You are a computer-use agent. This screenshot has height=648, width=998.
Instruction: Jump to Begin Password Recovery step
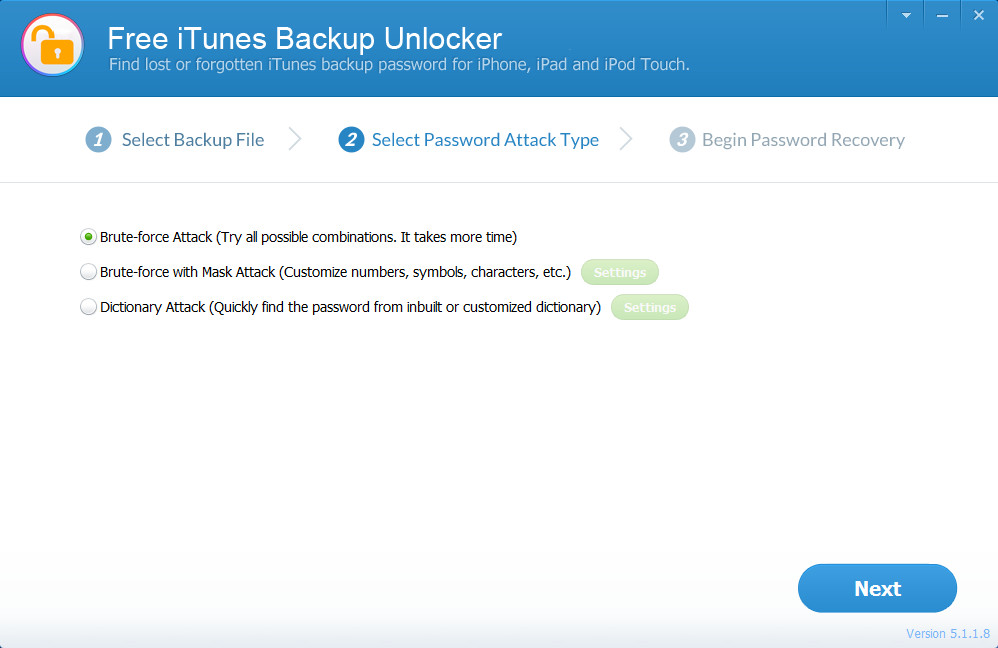[803, 140]
